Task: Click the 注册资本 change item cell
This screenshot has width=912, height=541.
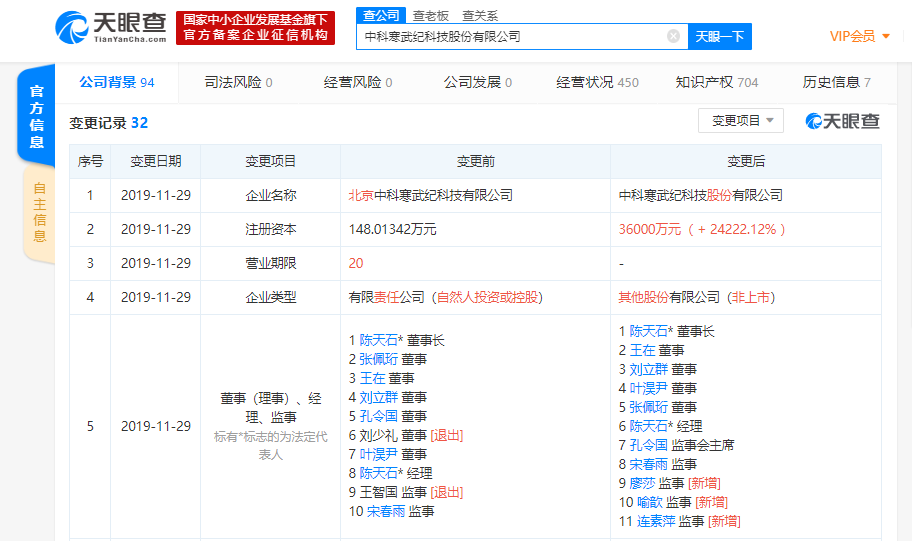Action: pos(270,230)
